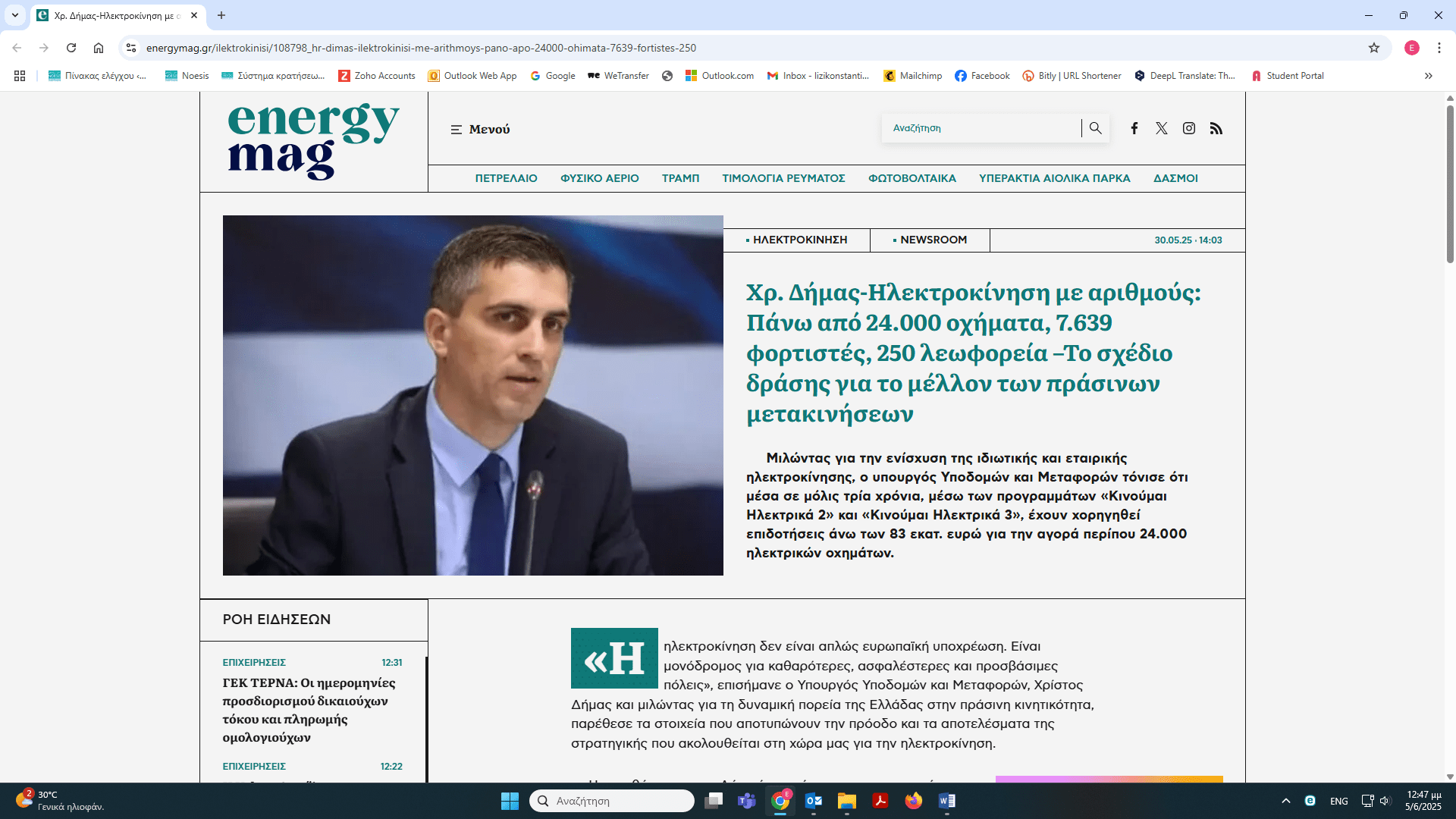Open the Instagram icon in header
The width and height of the screenshot is (1456, 819).
(1188, 128)
